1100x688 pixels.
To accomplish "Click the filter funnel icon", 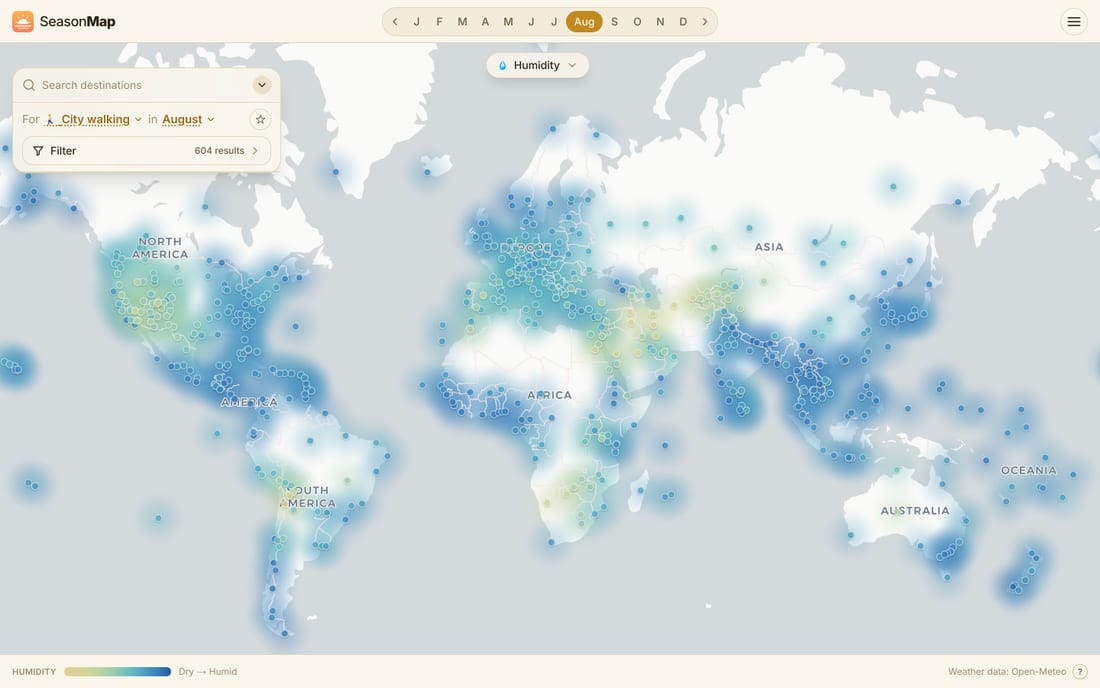I will pyautogui.click(x=38, y=151).
